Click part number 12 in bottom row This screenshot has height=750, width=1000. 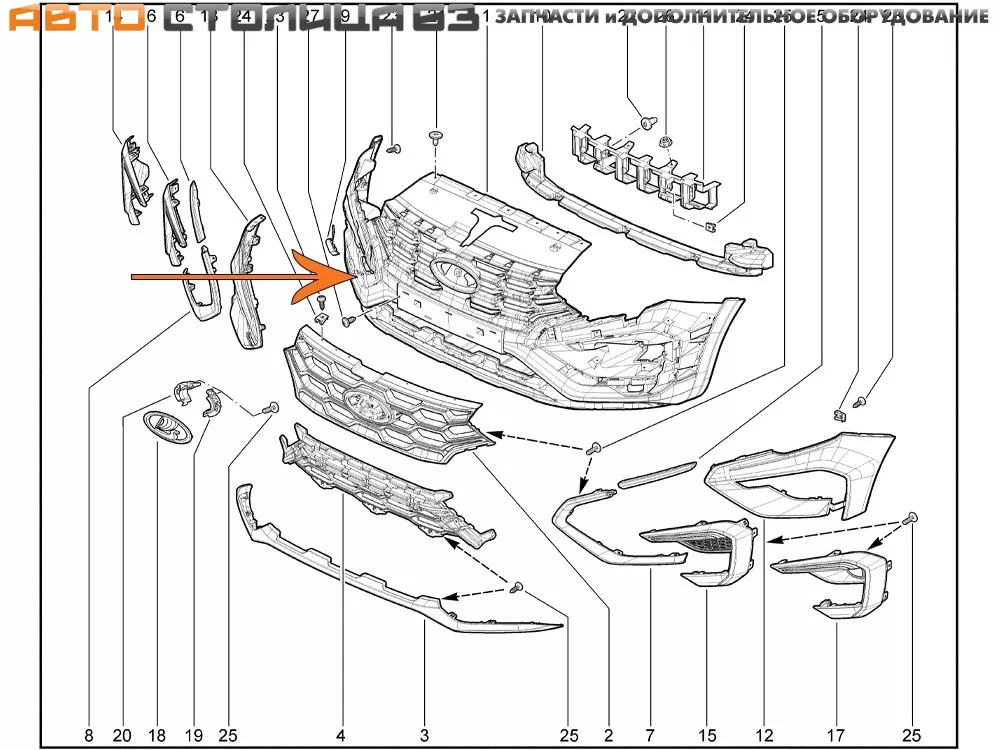(764, 736)
